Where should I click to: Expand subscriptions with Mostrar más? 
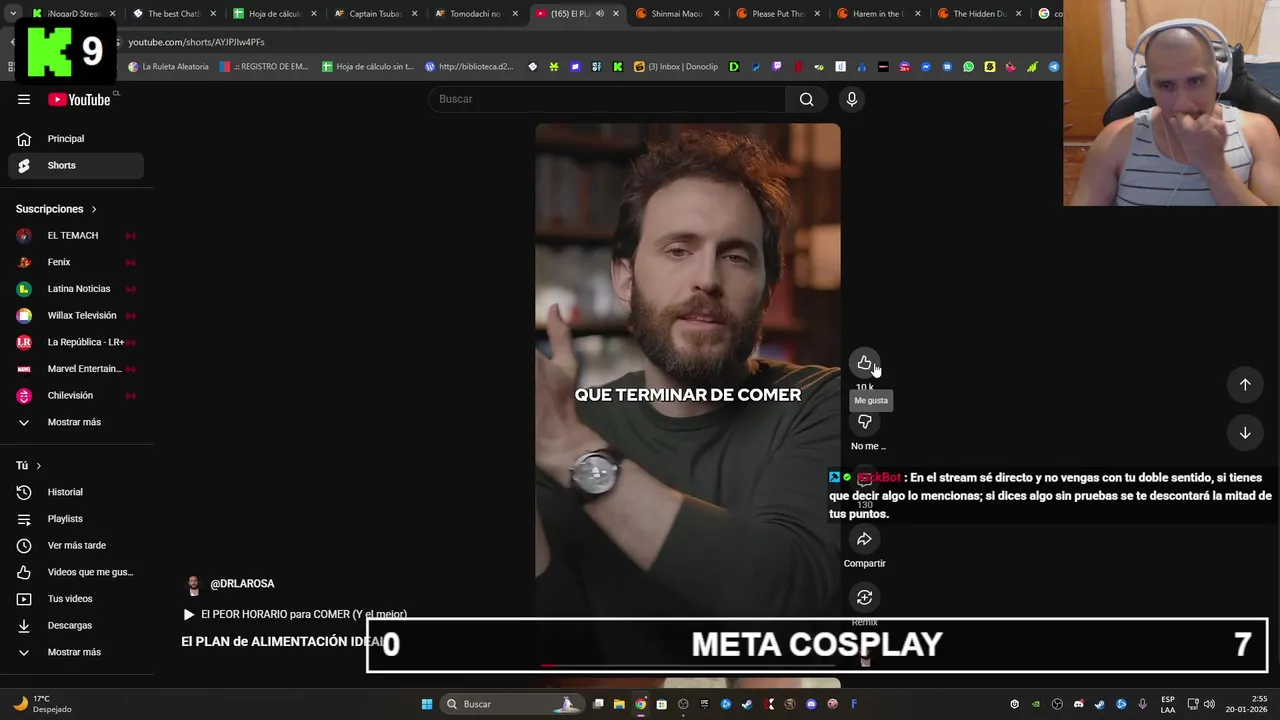[76, 422]
